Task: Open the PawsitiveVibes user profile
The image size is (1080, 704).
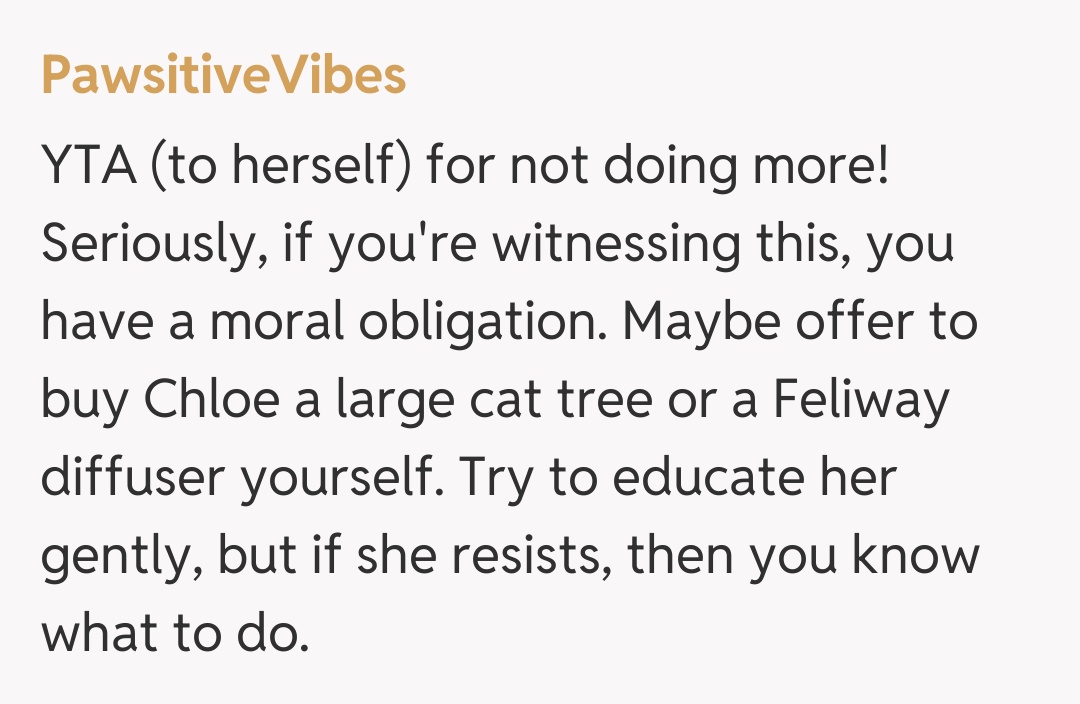Action: pyautogui.click(x=223, y=76)
